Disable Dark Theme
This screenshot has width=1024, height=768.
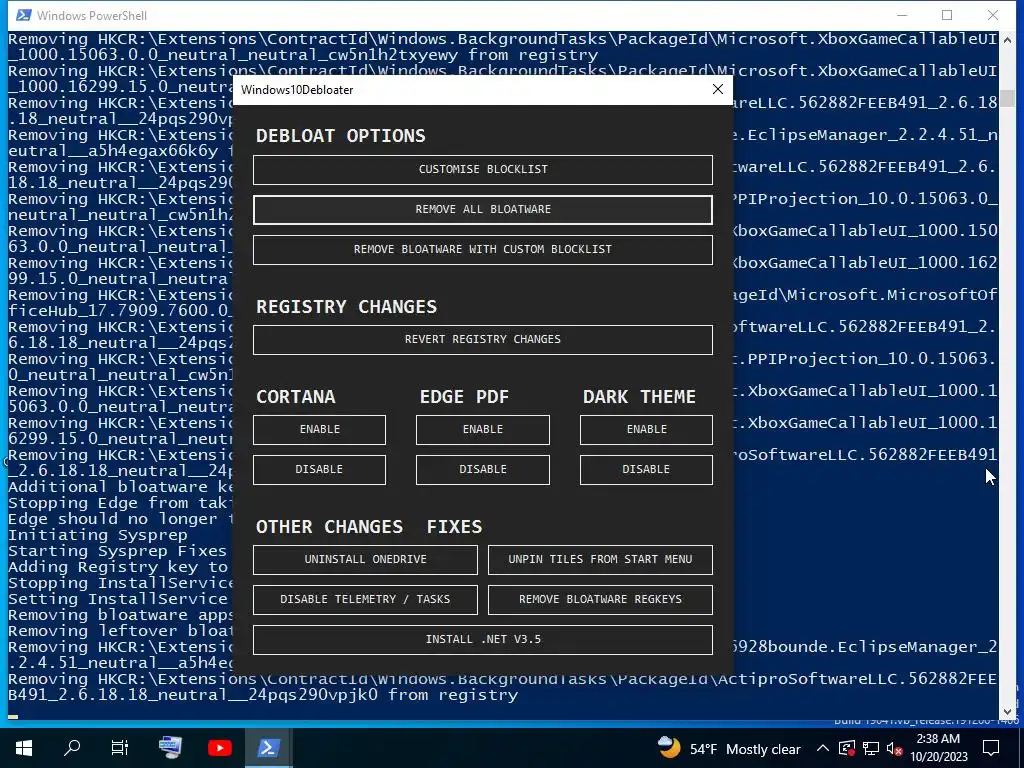click(646, 470)
